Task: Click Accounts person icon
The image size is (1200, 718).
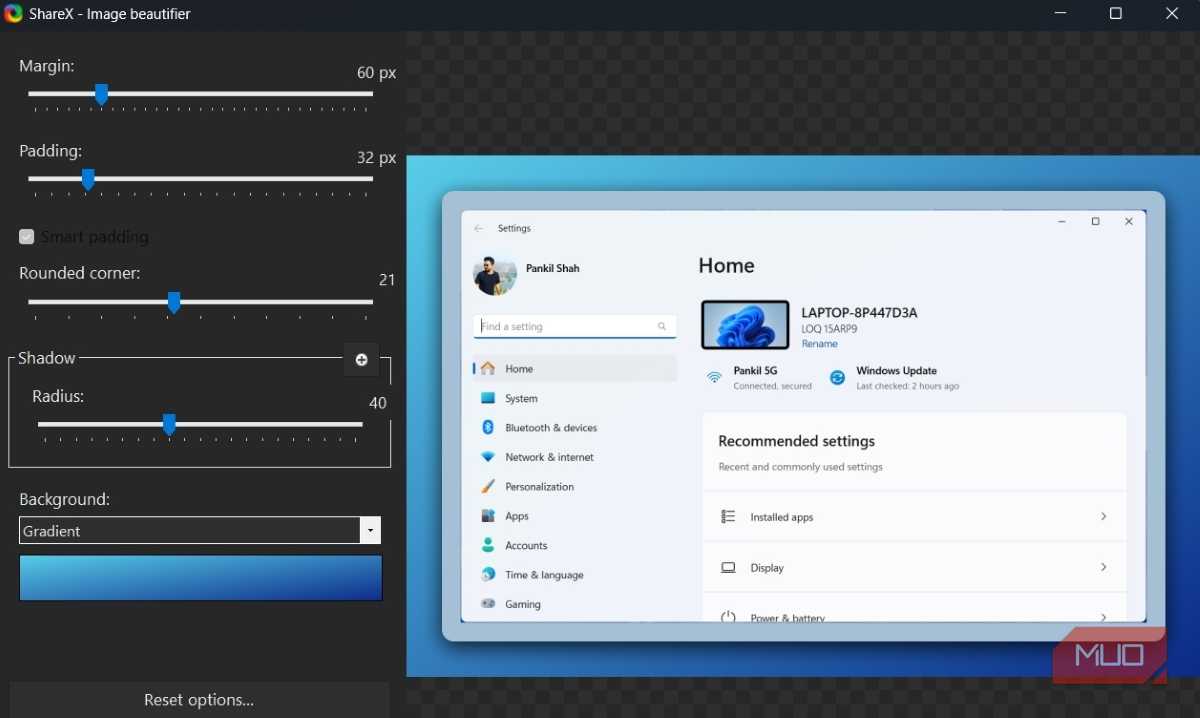Action: (x=488, y=545)
